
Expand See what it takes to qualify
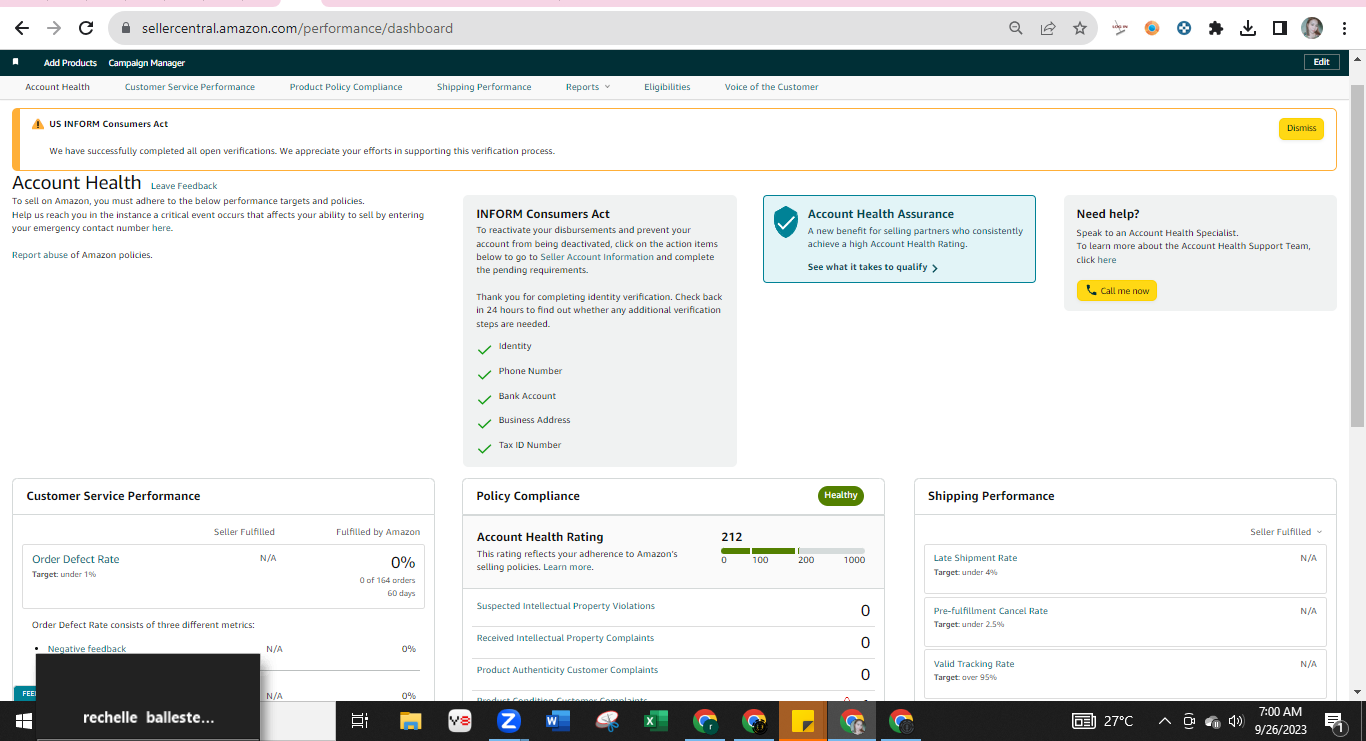pyautogui.click(x=872, y=267)
